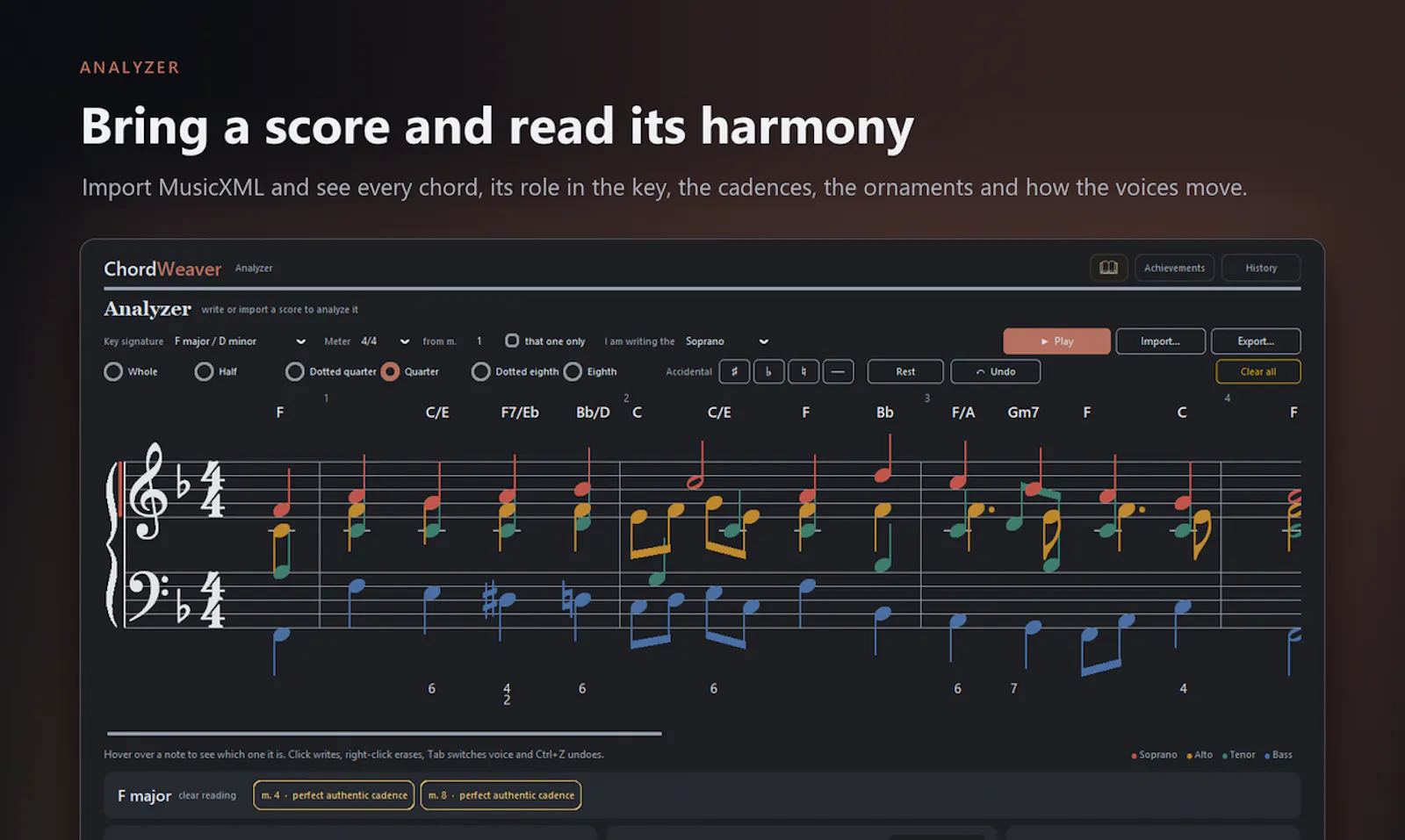This screenshot has width=1405, height=840.
Task: Select the sharp accidental button
Action: coord(734,371)
